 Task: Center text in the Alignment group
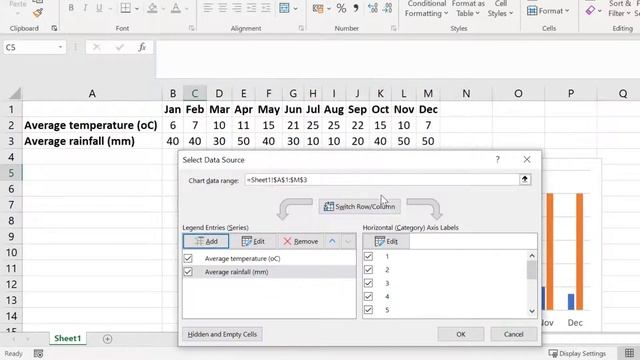tap(222, 8)
